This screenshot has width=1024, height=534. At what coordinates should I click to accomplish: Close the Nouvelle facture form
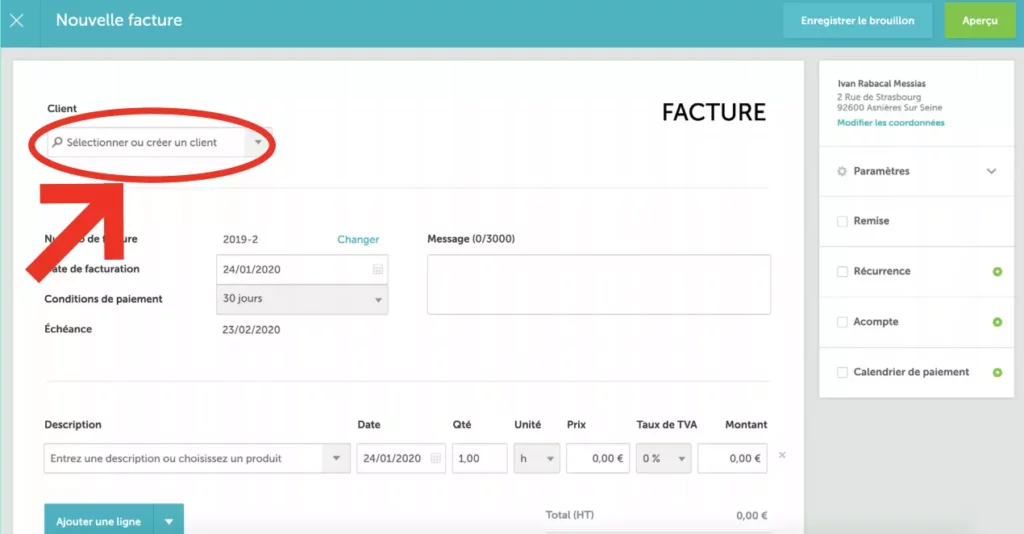point(17,20)
